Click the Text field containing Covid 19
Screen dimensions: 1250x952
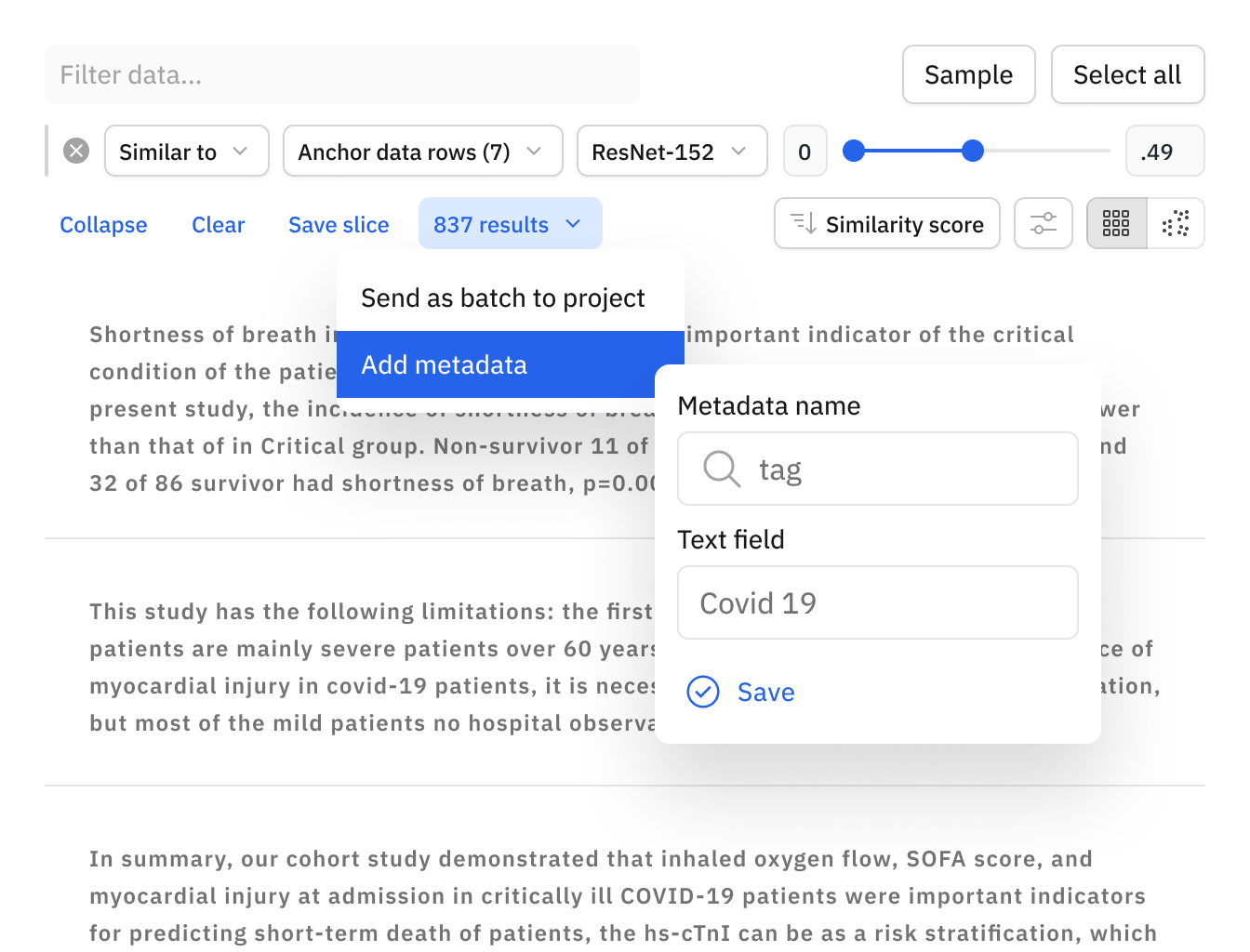point(878,602)
